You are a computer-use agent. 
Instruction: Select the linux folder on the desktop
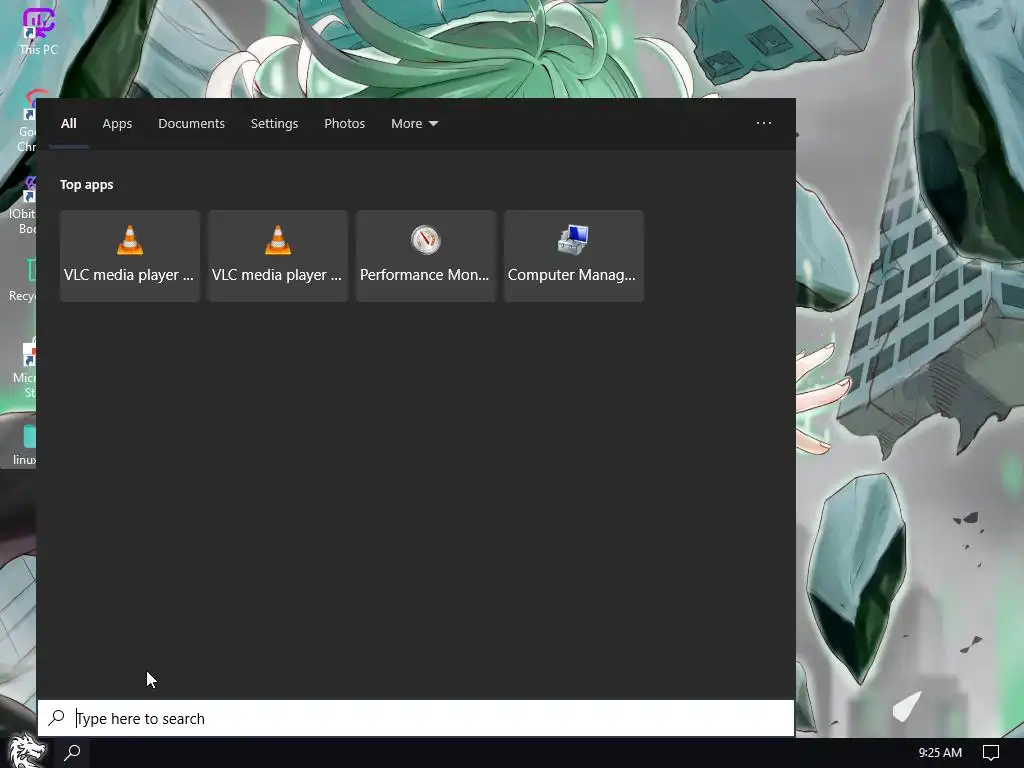(x=25, y=445)
